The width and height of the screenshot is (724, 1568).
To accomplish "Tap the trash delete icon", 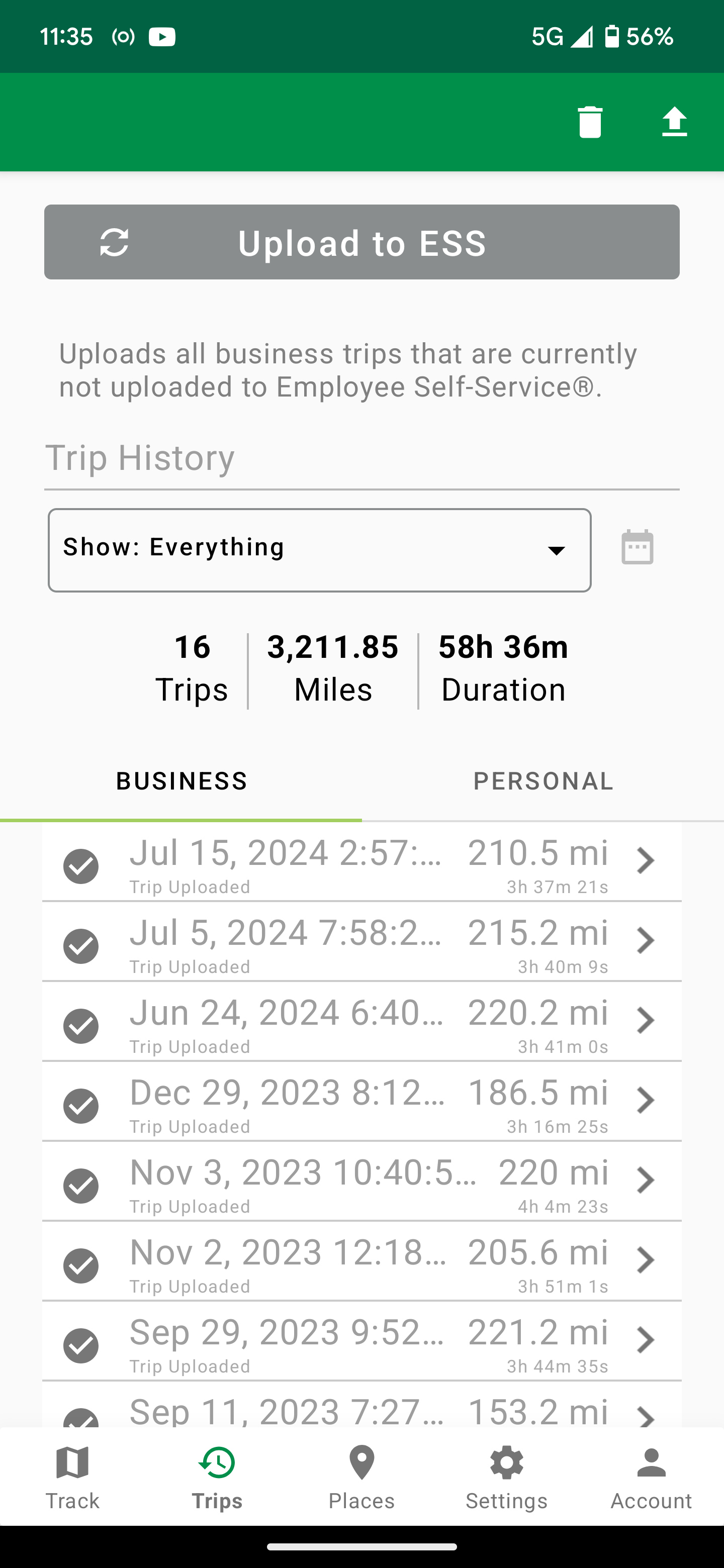I will (589, 122).
